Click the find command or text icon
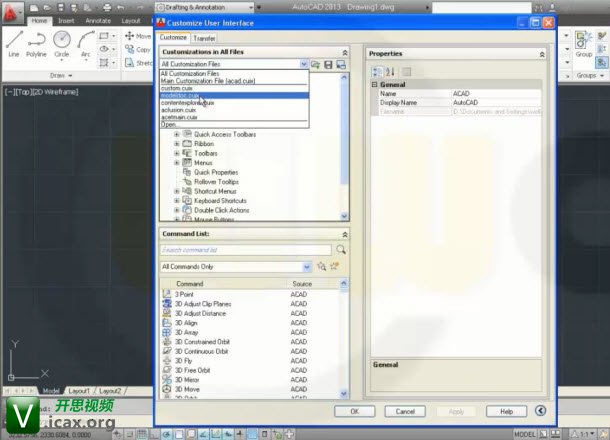 click(321, 266)
